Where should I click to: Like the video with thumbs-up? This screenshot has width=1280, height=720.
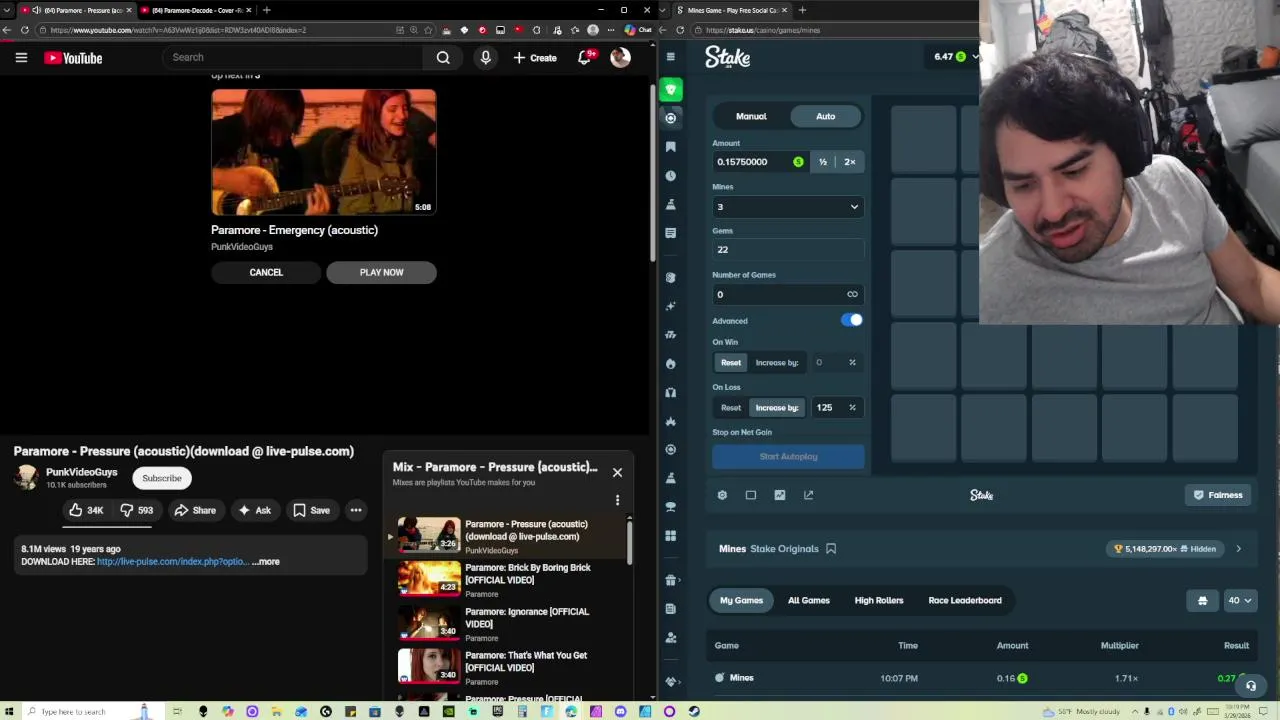[85, 510]
